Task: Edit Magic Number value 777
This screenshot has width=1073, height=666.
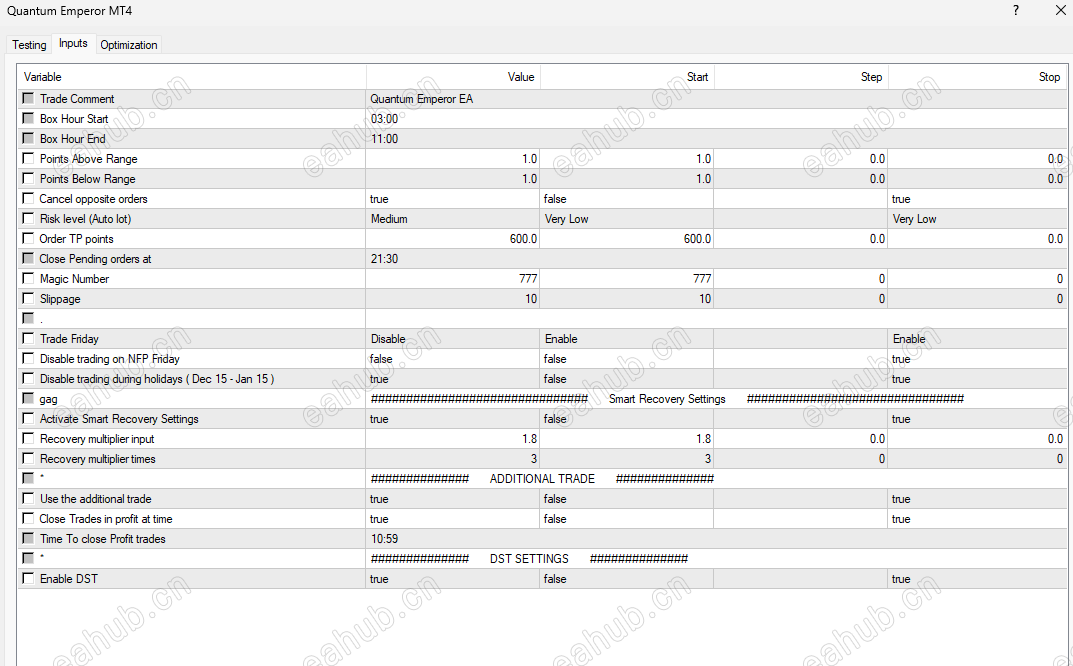Action: pos(453,279)
